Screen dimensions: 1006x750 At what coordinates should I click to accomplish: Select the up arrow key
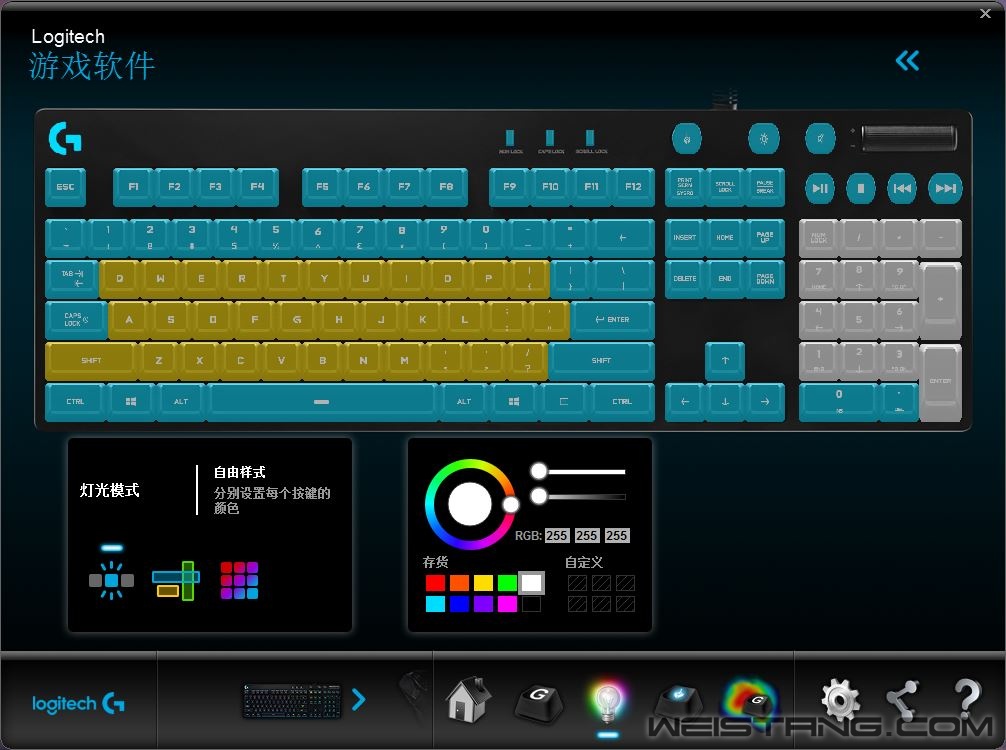(x=725, y=361)
